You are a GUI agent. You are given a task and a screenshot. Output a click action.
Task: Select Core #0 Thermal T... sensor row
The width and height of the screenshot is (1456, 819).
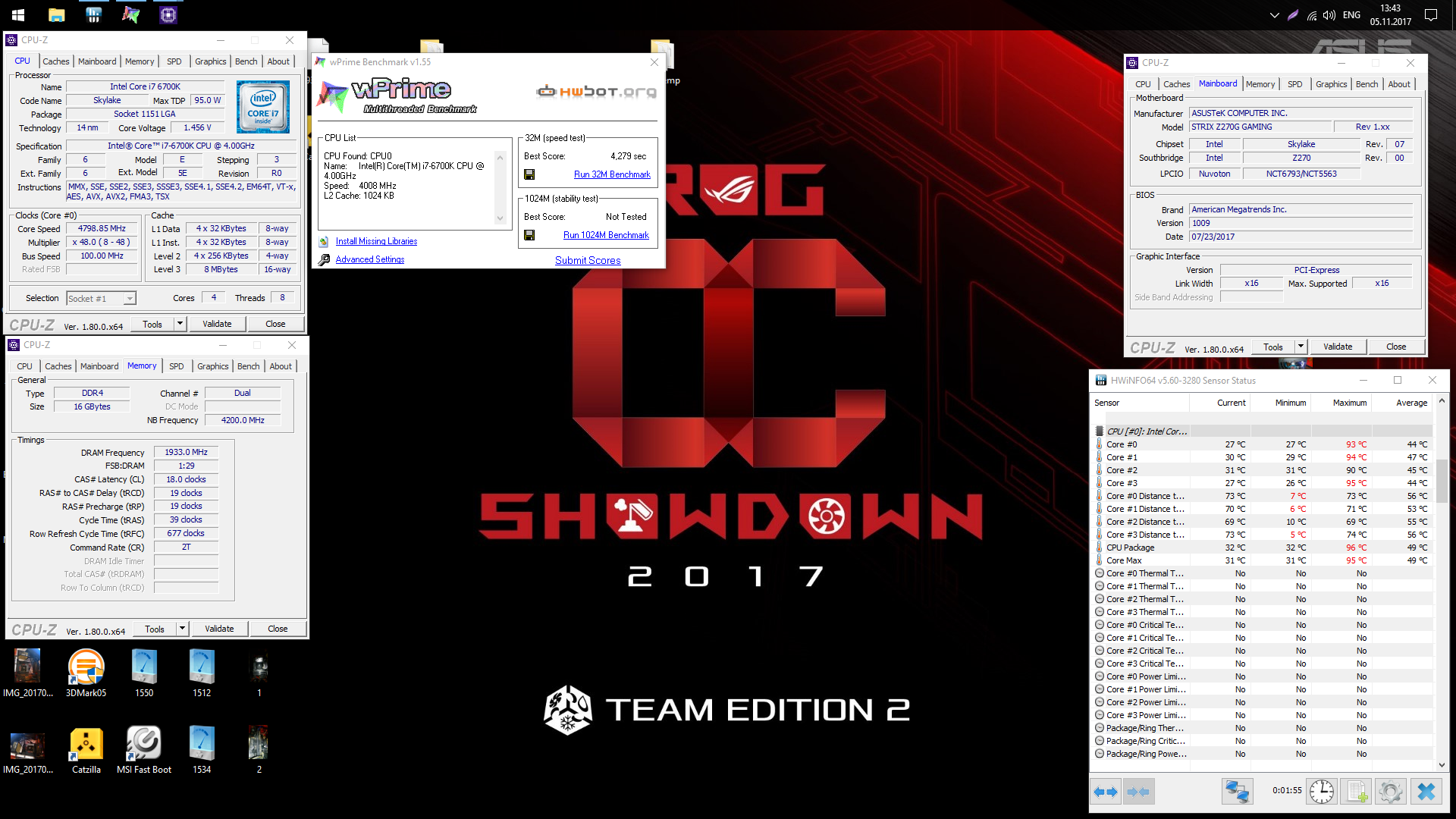(x=1263, y=573)
